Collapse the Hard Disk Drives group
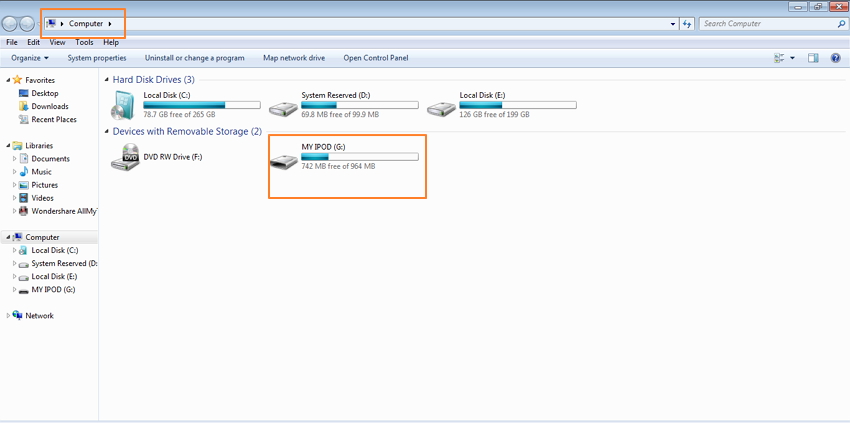Viewport: 850px width, 423px height. (x=107, y=79)
